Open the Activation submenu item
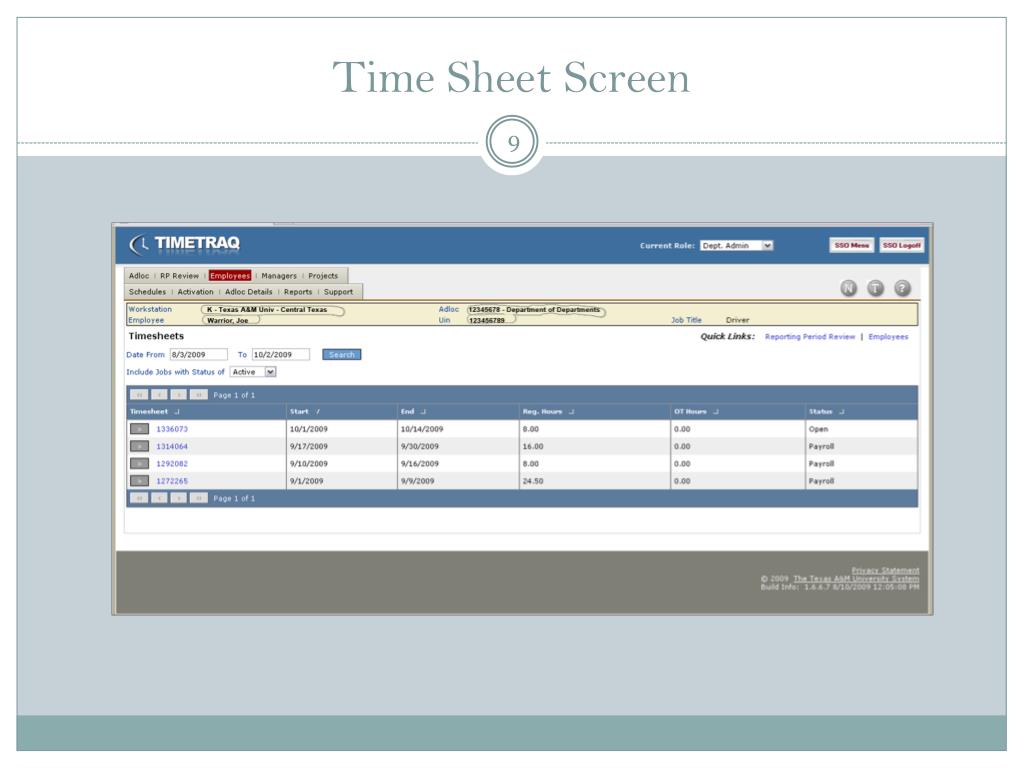This screenshot has height=768, width=1024. (x=195, y=292)
